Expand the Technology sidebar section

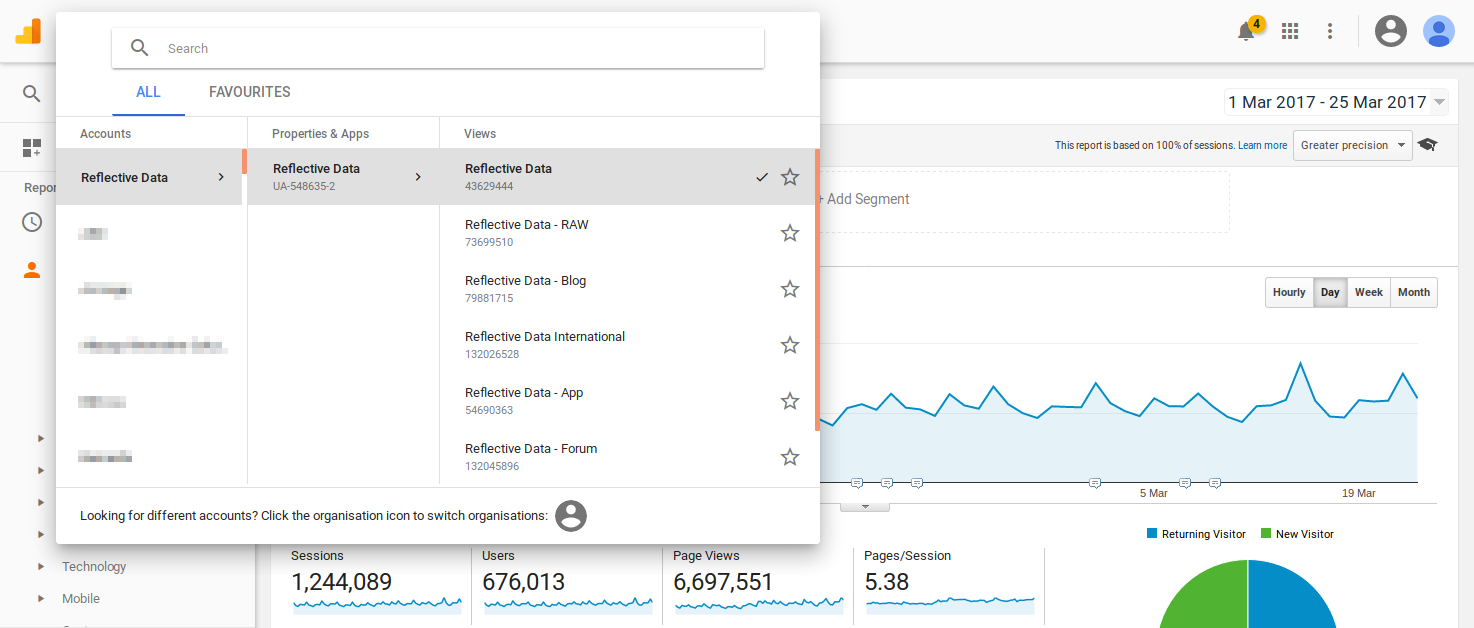(x=94, y=566)
